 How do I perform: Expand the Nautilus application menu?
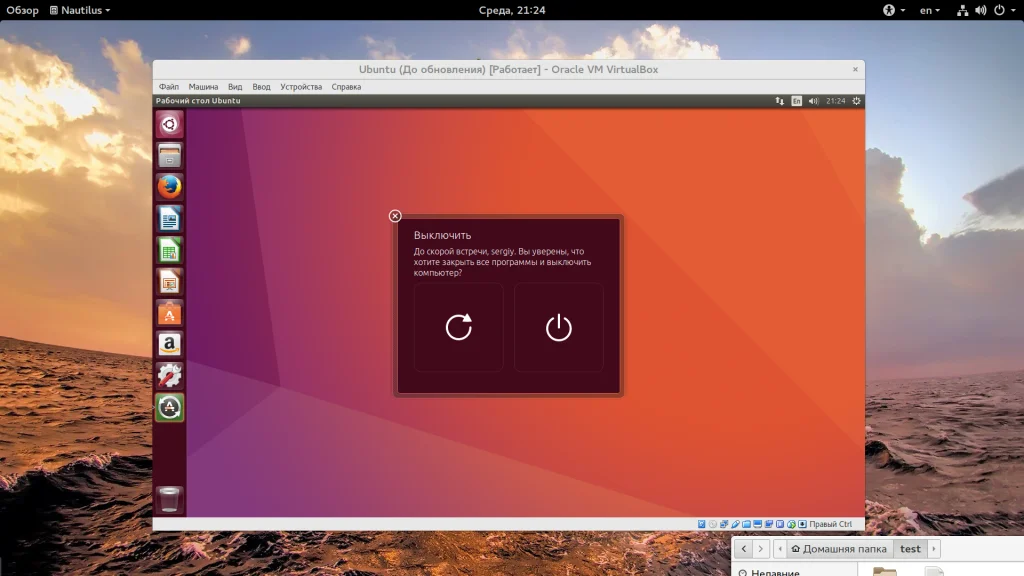(x=80, y=10)
